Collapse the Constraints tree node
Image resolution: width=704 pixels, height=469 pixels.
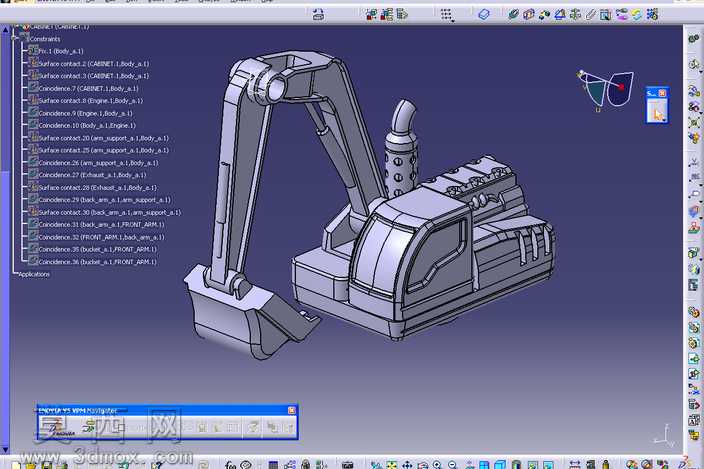click(x=15, y=39)
